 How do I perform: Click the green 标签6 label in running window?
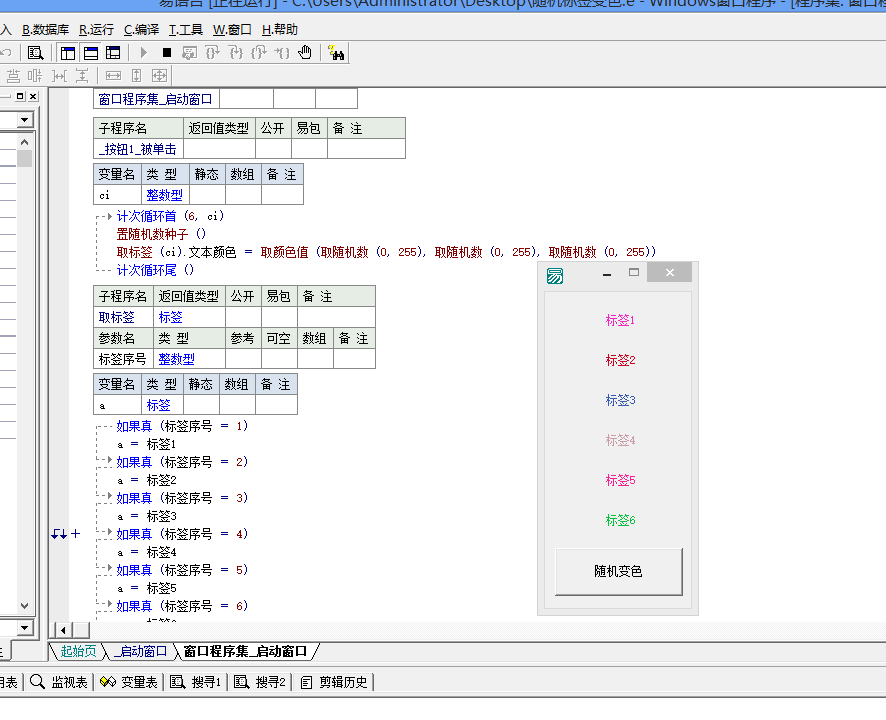point(620,521)
